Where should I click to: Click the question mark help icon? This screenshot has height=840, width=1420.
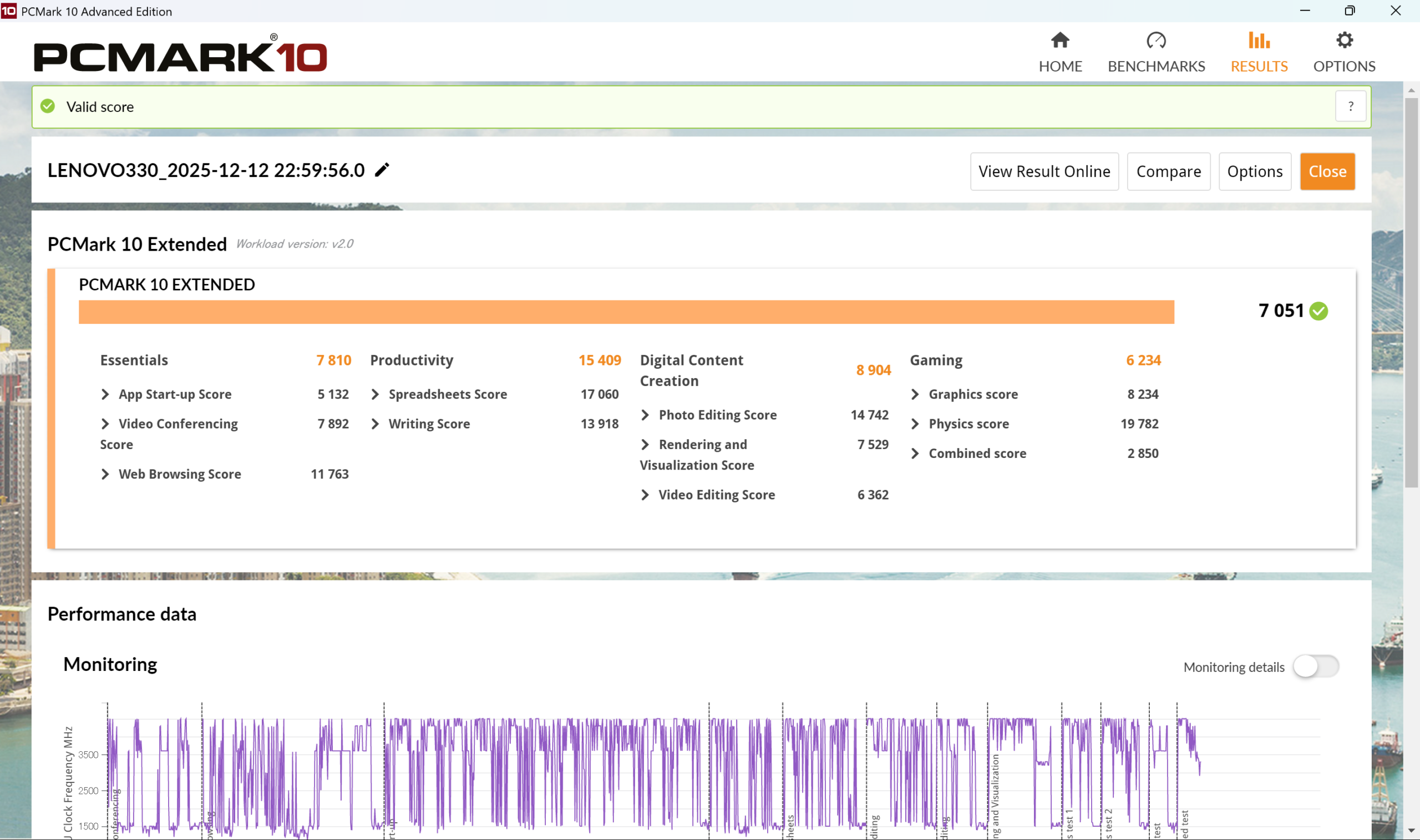click(x=1350, y=106)
